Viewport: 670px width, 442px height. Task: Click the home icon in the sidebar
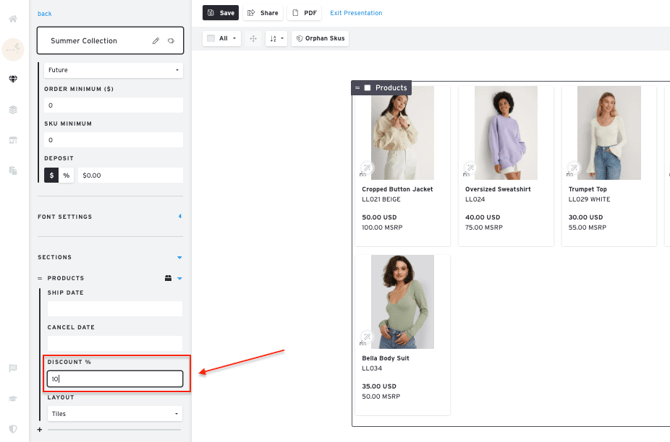click(x=13, y=19)
